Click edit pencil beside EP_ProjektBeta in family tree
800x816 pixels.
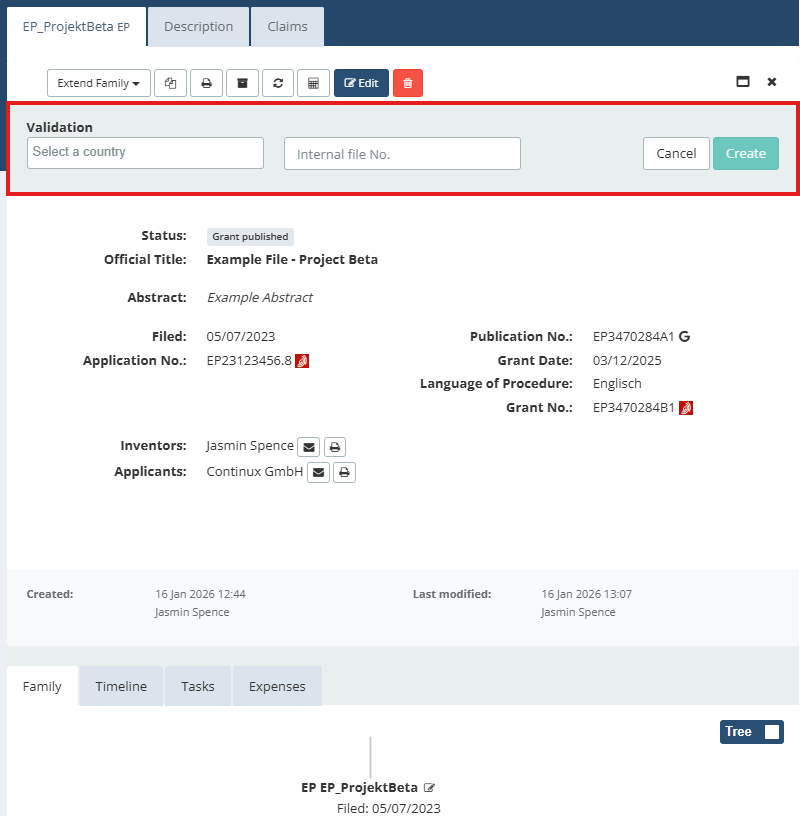(429, 787)
